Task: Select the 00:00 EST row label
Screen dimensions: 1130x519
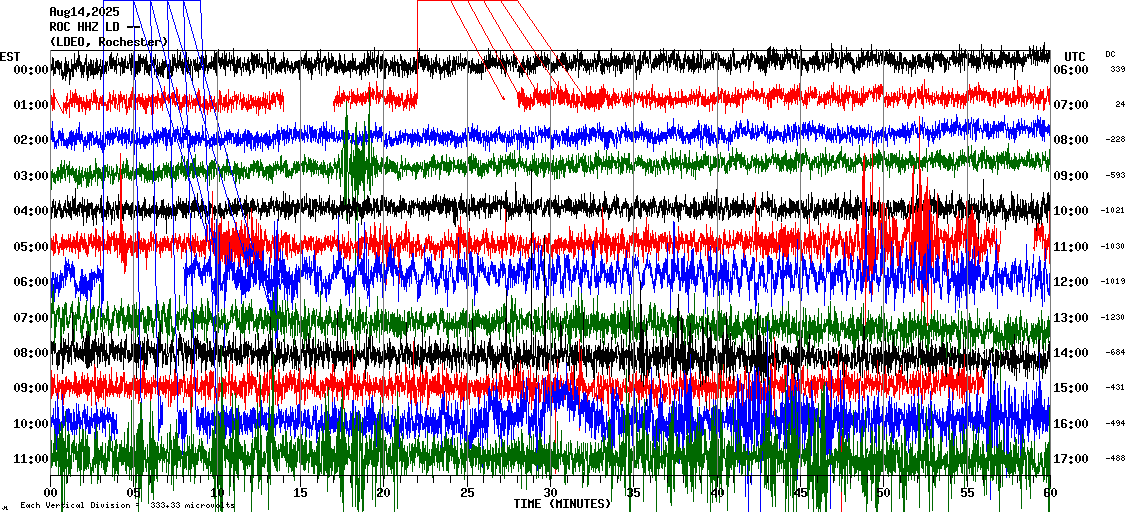Action: click(32, 70)
